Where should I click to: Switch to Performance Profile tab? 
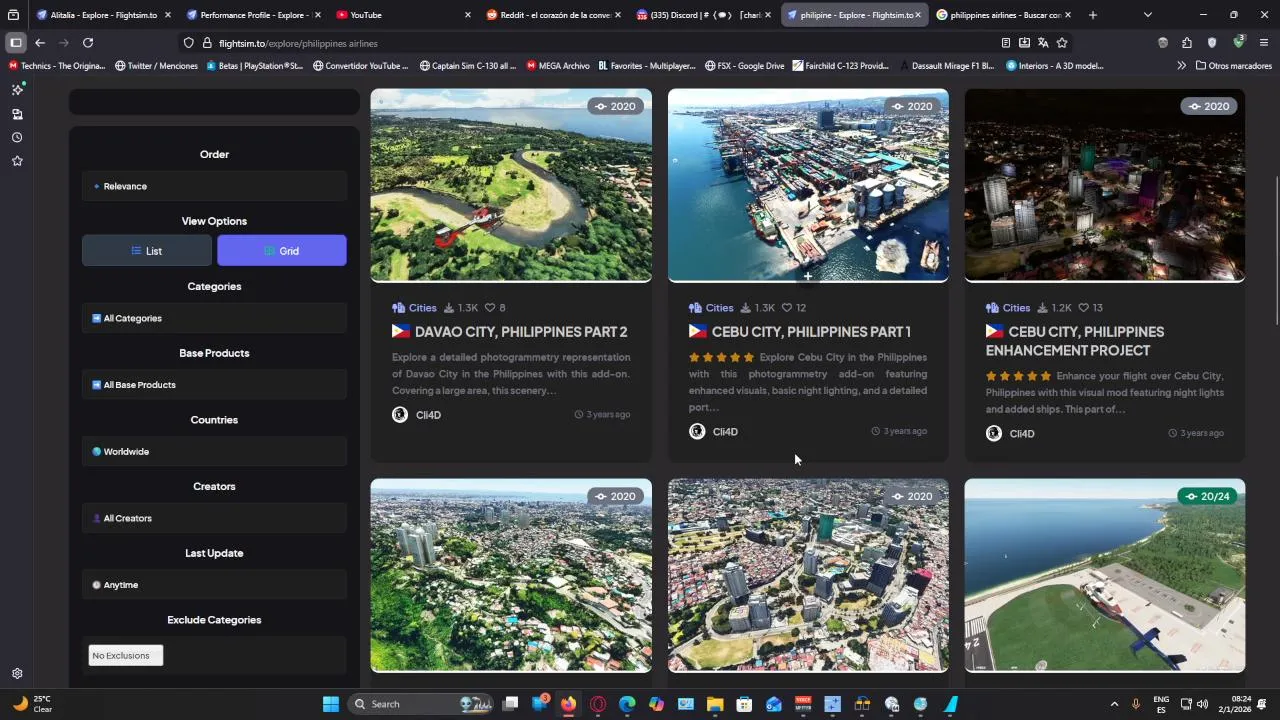point(253,15)
